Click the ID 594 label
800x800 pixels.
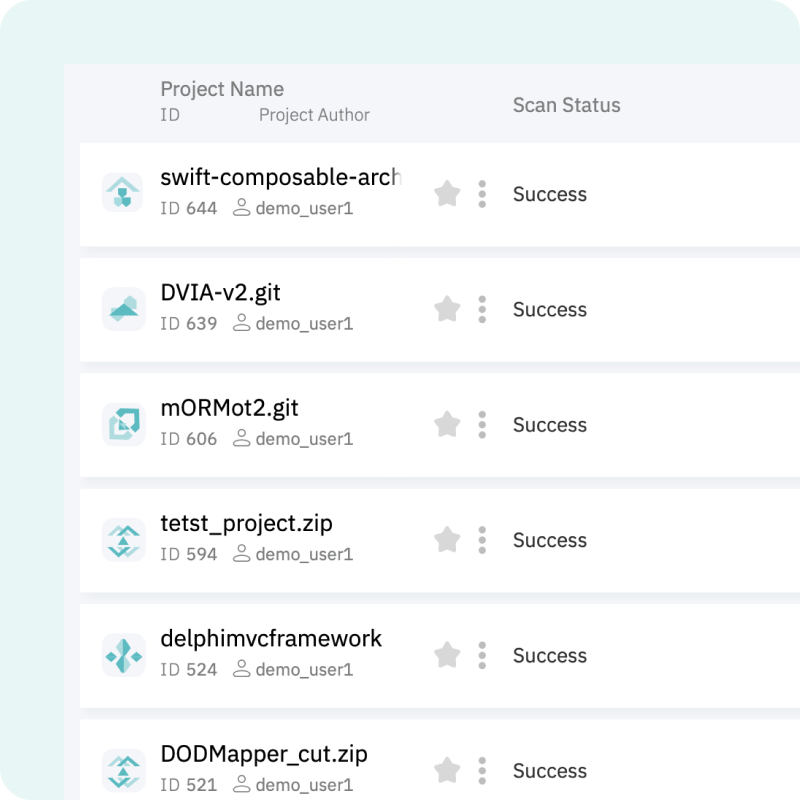coord(188,554)
